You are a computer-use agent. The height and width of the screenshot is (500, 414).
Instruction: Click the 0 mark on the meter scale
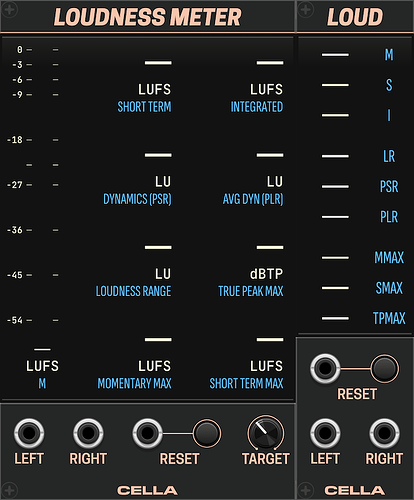(x=20, y=50)
